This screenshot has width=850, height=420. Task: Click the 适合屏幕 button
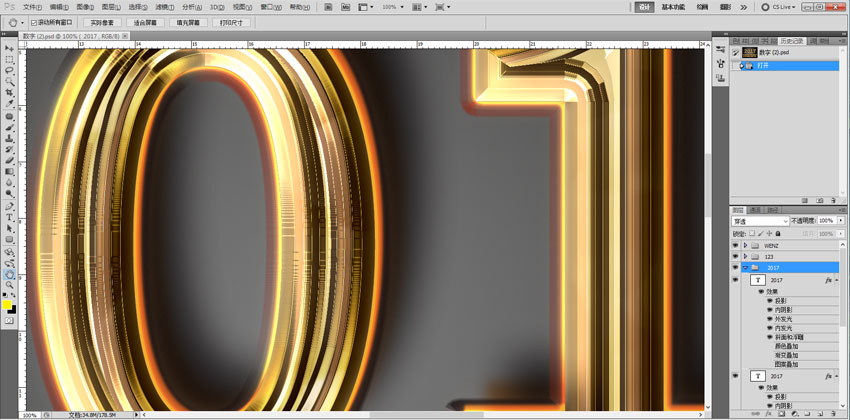(x=145, y=23)
